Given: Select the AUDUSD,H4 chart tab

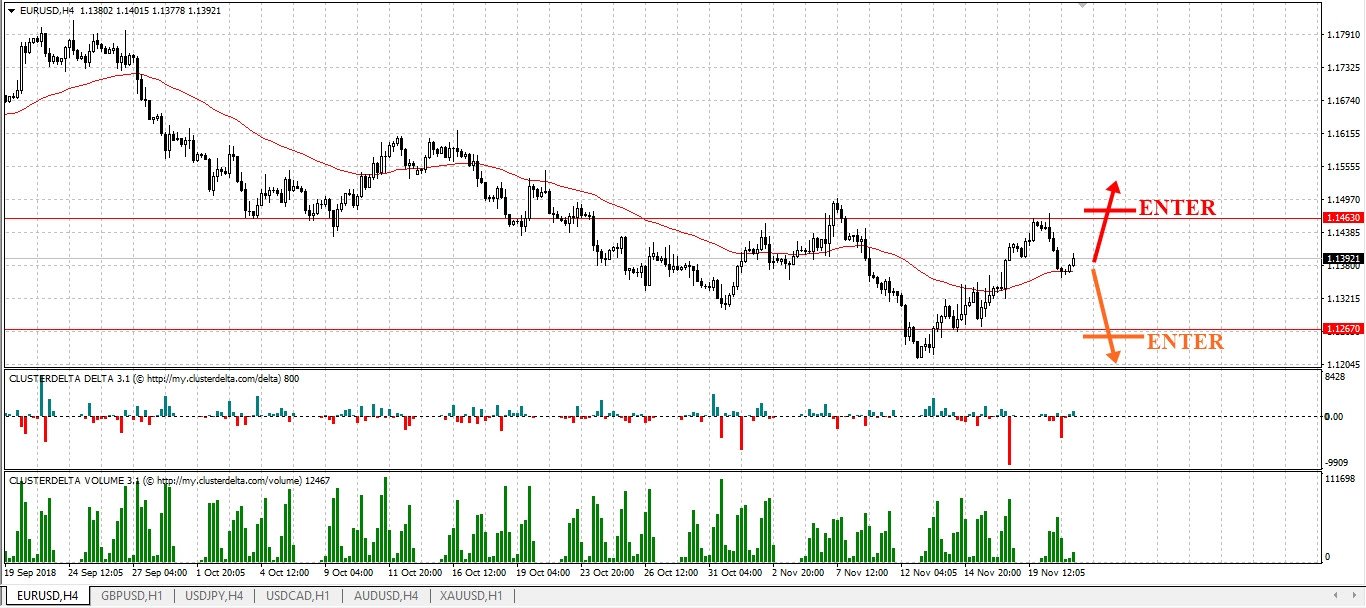Looking at the screenshot, I should 384,596.
